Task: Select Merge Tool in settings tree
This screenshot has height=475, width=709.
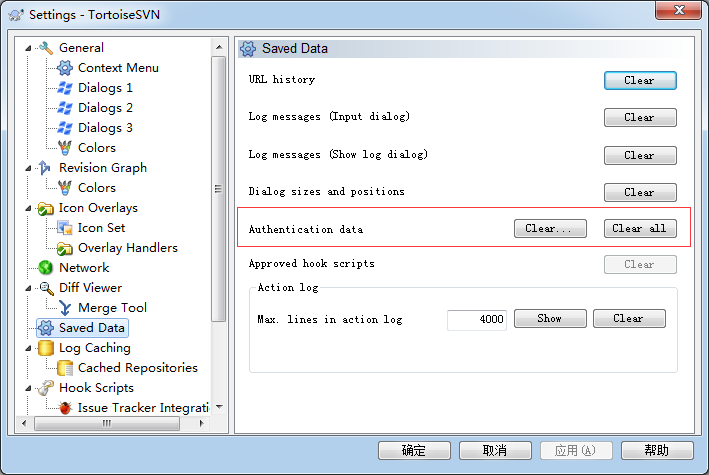Action: (112, 308)
